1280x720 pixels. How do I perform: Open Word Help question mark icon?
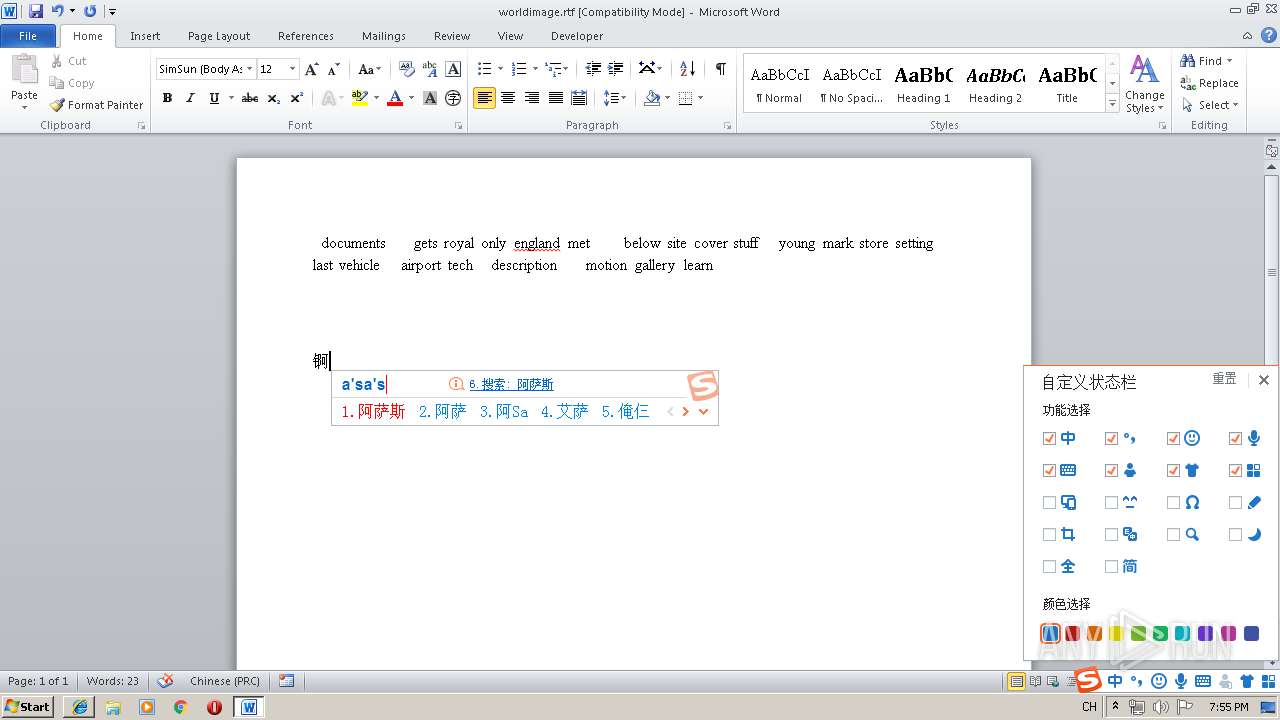click(1269, 35)
